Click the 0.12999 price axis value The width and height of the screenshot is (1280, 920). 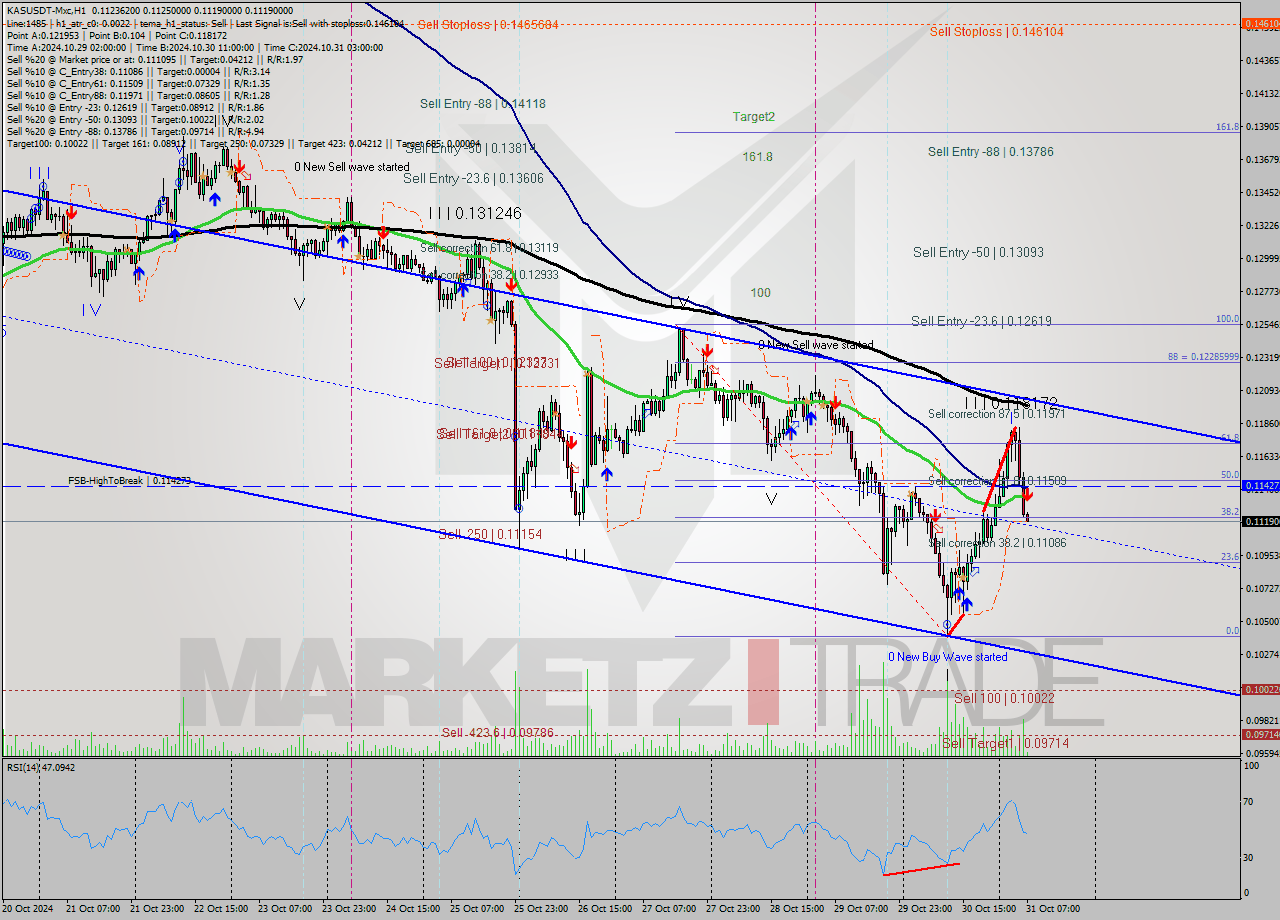tap(1261, 259)
